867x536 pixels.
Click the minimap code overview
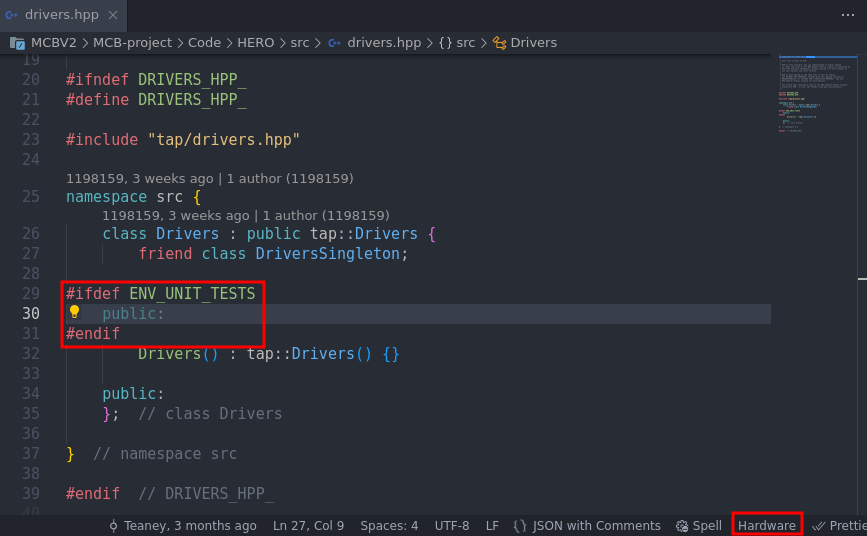tap(816, 100)
